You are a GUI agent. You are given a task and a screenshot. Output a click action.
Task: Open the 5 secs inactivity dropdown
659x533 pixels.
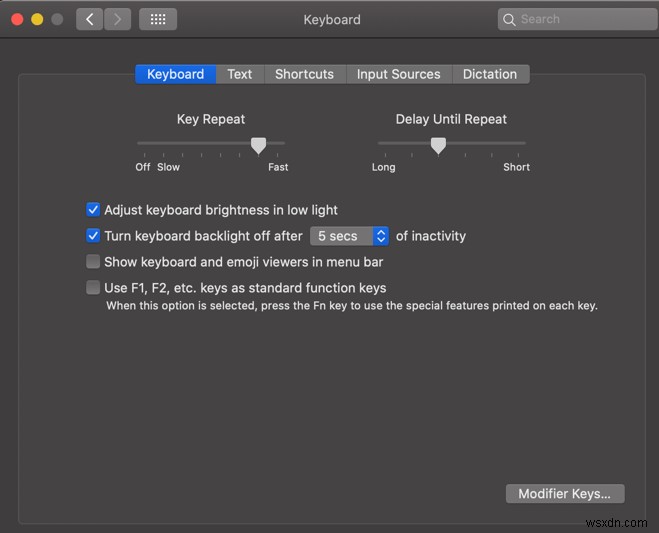349,236
